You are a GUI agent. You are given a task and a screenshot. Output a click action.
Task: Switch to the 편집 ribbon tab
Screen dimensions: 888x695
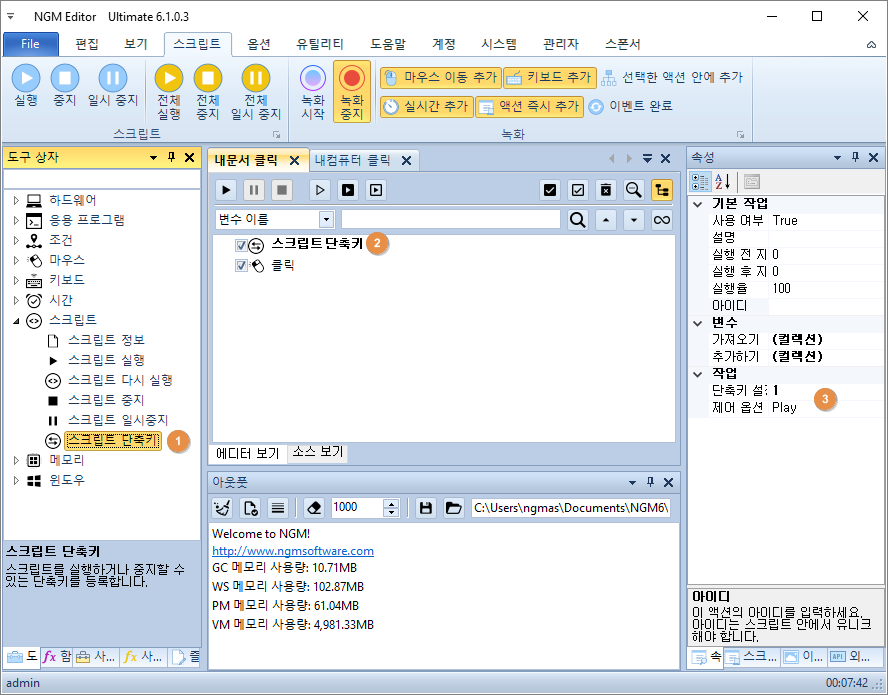pyautogui.click(x=87, y=44)
